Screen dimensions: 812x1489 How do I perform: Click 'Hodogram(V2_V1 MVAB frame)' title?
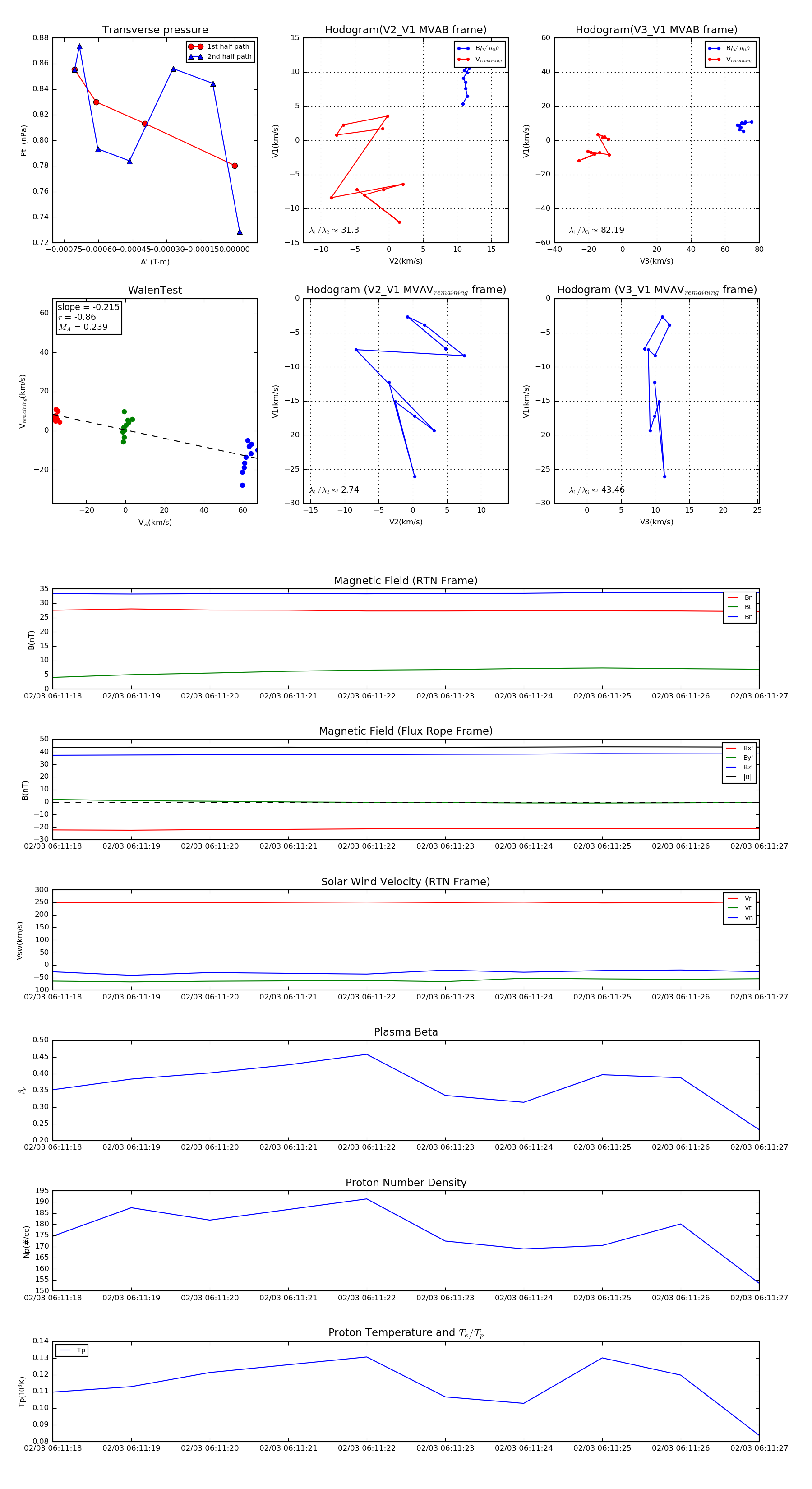click(406, 29)
